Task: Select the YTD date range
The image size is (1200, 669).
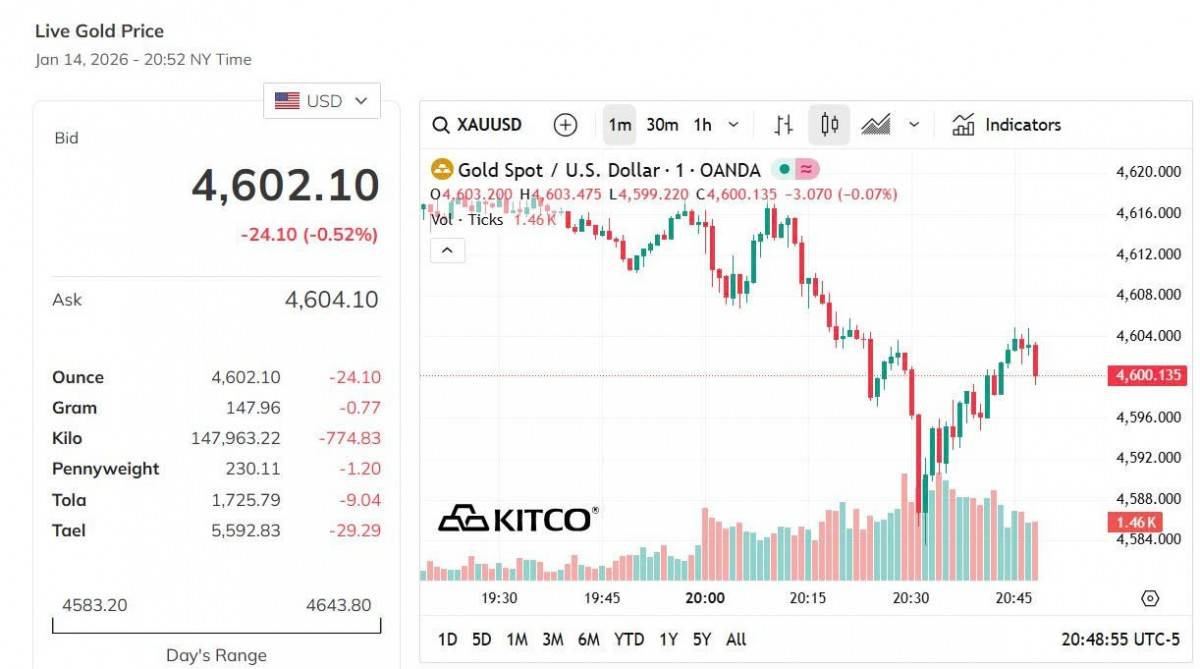Action: pyautogui.click(x=629, y=639)
